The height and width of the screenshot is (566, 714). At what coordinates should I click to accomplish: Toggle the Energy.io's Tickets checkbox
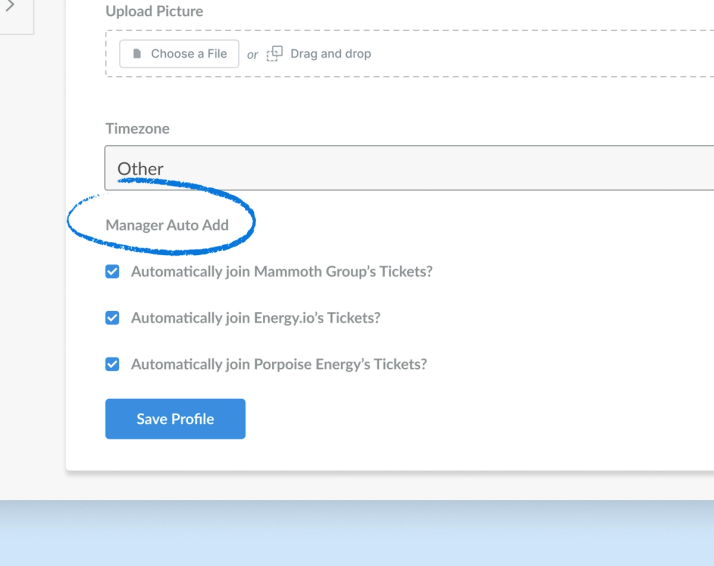click(112, 317)
